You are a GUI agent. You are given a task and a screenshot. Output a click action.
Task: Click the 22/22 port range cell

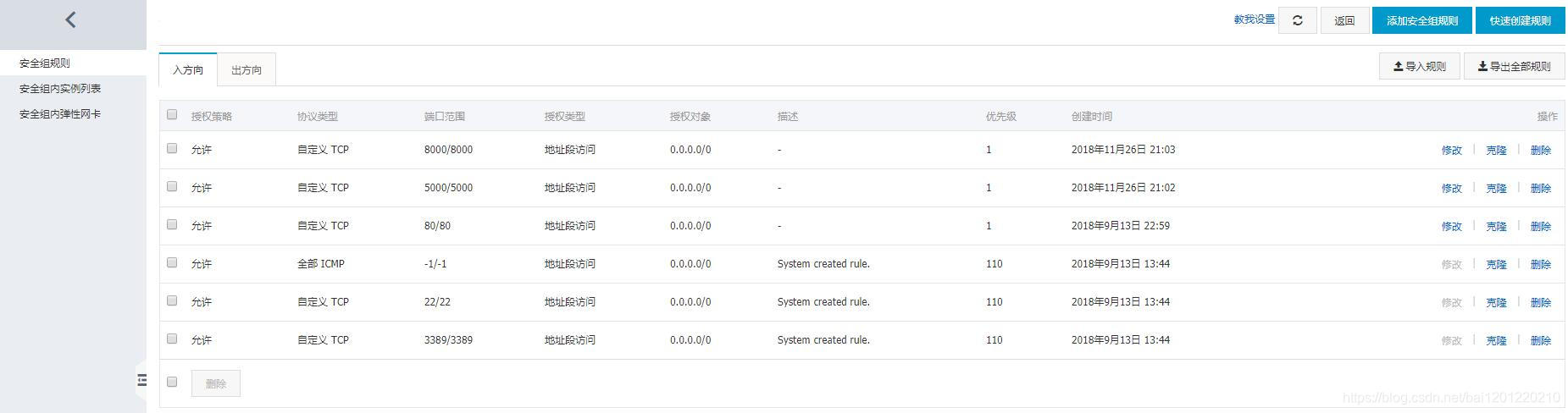437,301
